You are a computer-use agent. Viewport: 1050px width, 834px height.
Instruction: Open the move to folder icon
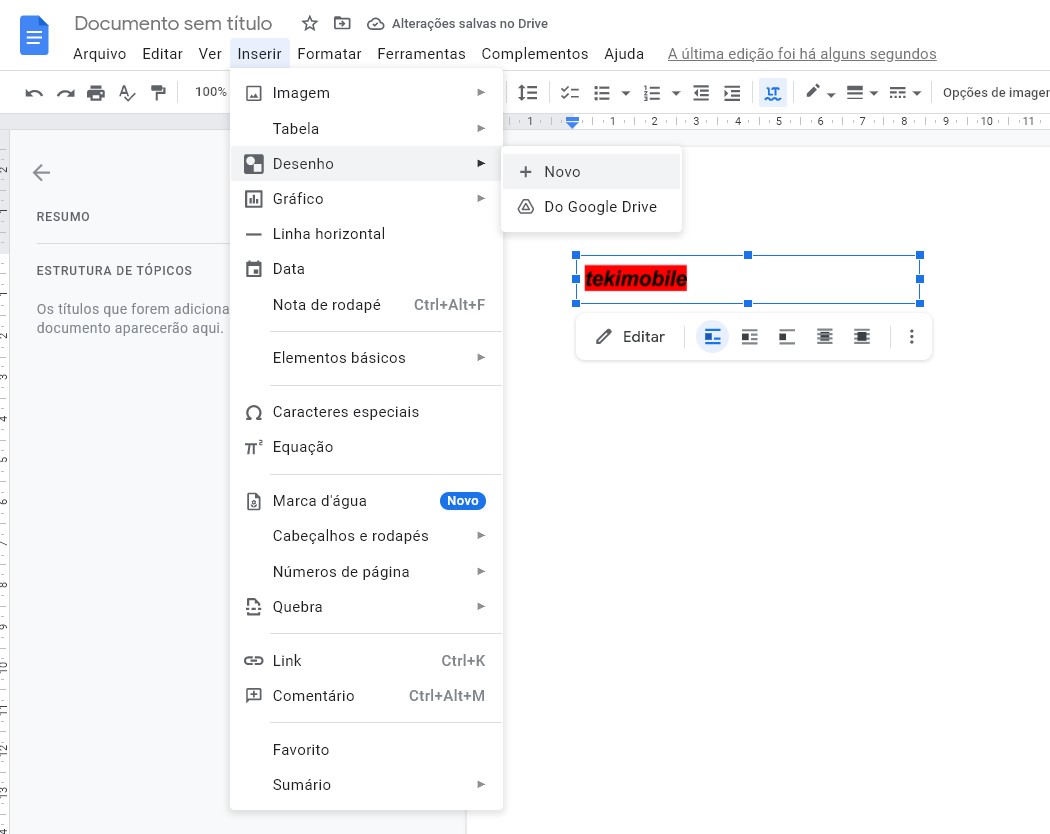(x=342, y=23)
